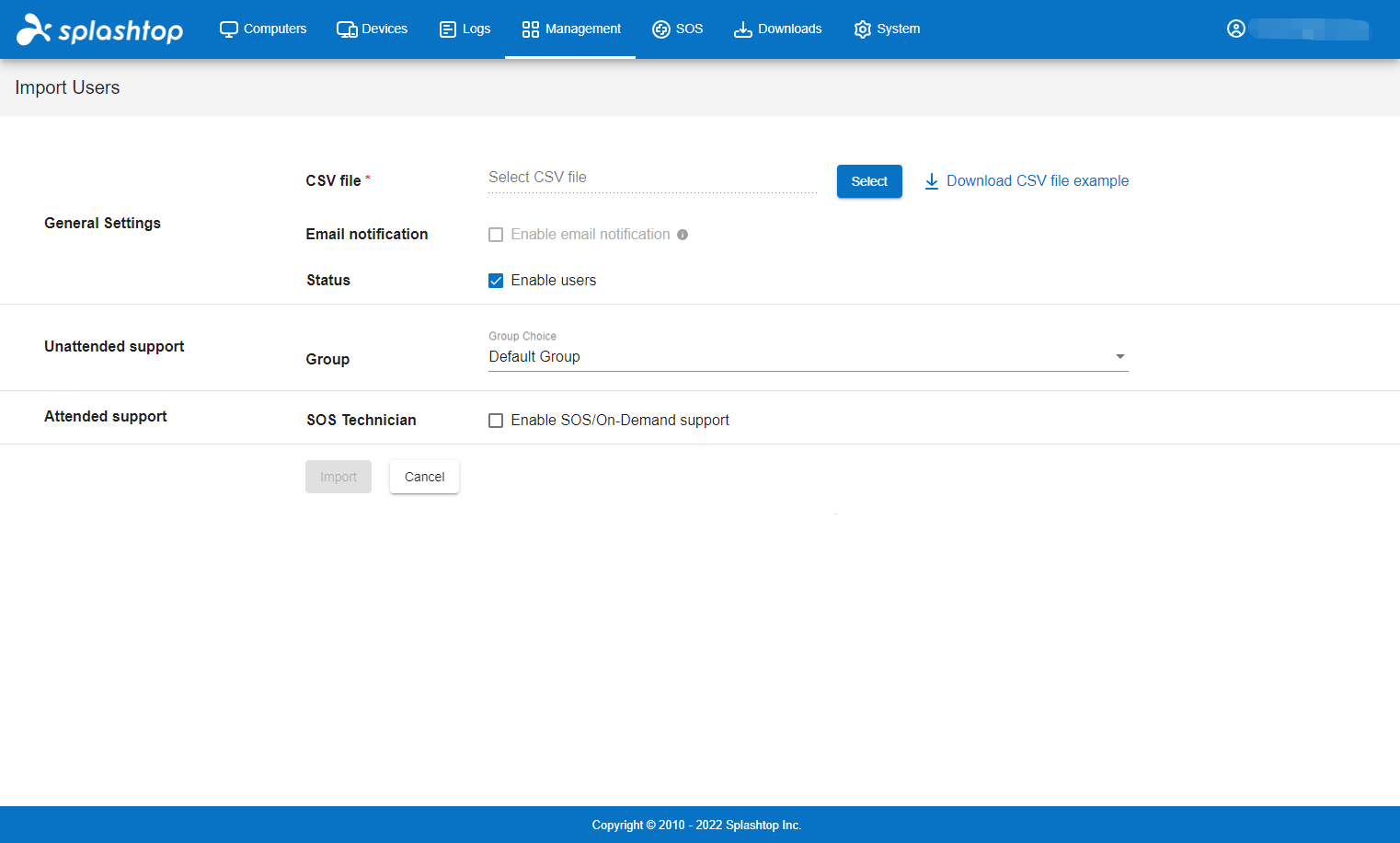Click the Select CSV file input field
This screenshot has width=1400, height=843.
(651, 178)
